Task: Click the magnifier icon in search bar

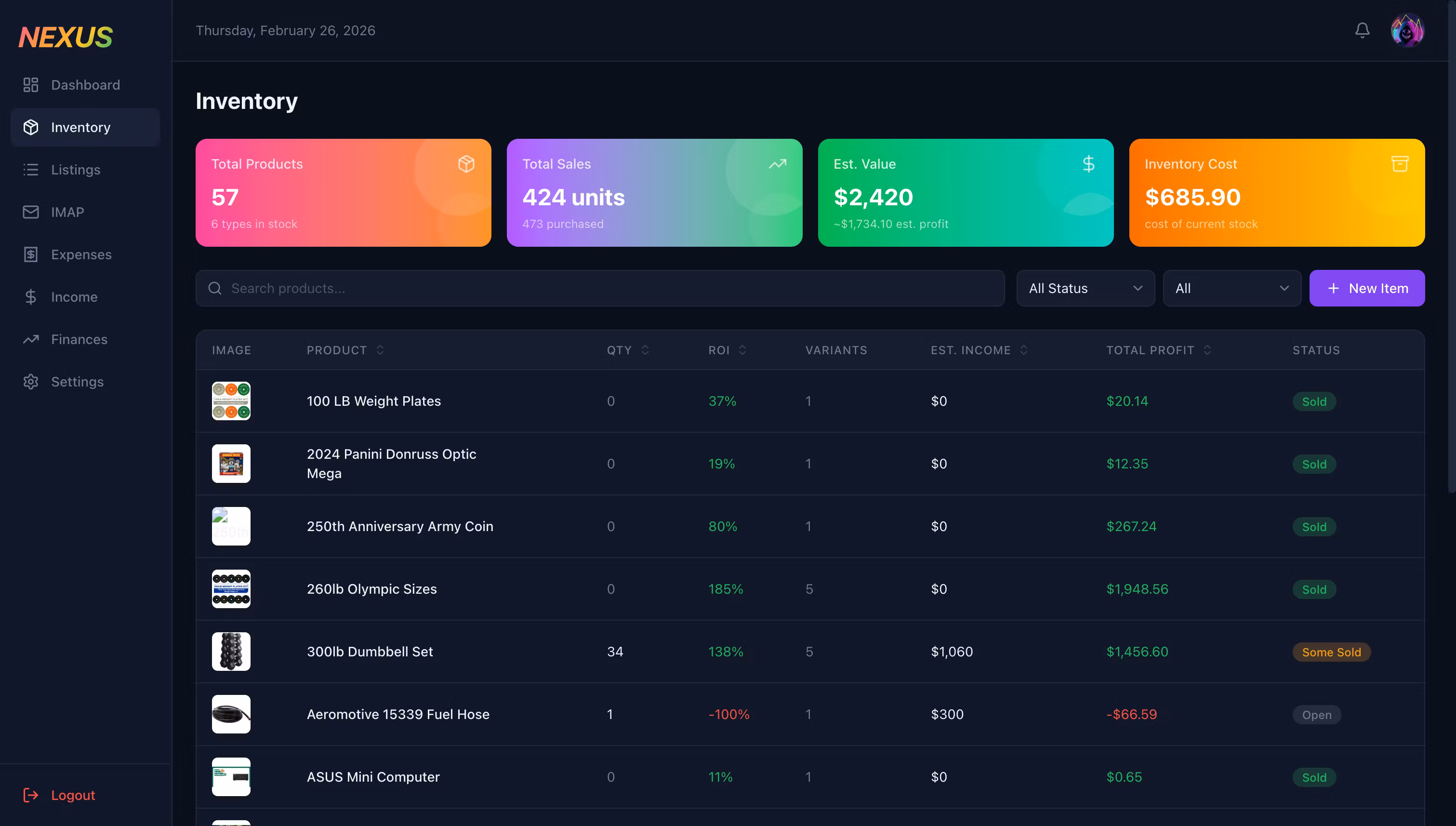Action: coord(215,288)
